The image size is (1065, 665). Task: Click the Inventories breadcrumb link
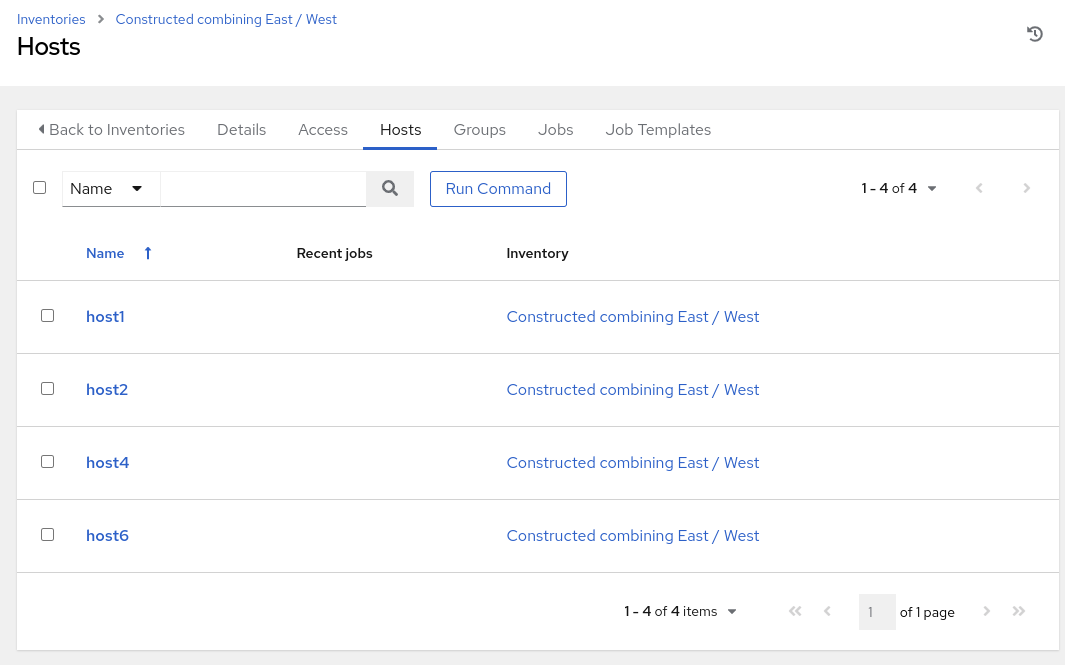pos(51,20)
